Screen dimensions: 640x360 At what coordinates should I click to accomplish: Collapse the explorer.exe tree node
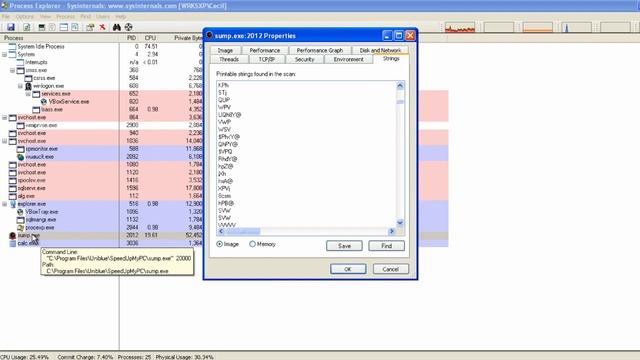click(x=4, y=204)
